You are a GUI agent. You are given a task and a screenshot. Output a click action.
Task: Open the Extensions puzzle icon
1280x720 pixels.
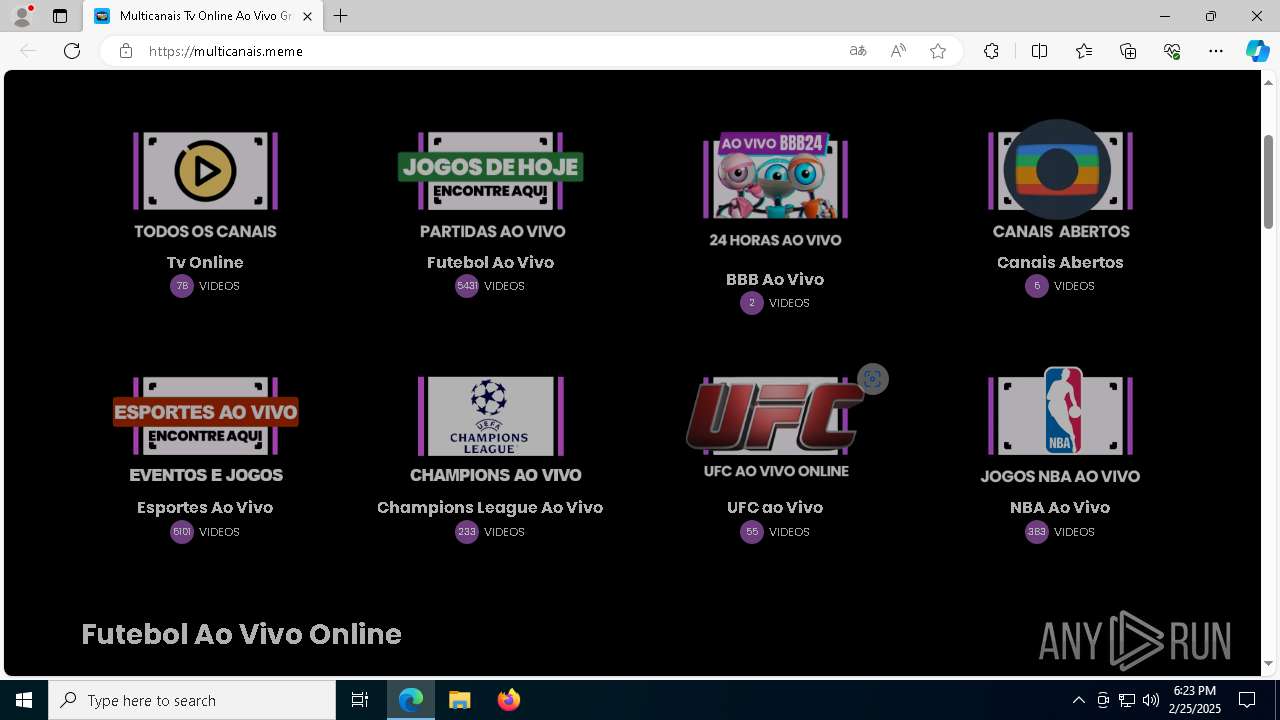[x=991, y=51]
